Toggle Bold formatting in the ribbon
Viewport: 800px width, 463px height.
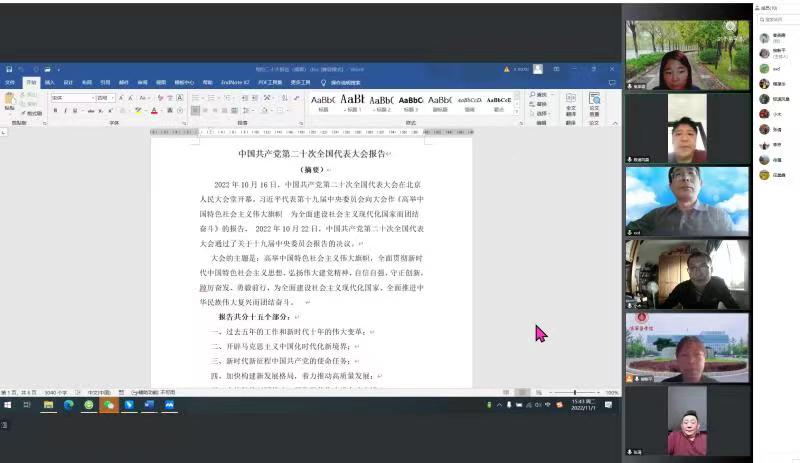pyautogui.click(x=56, y=110)
